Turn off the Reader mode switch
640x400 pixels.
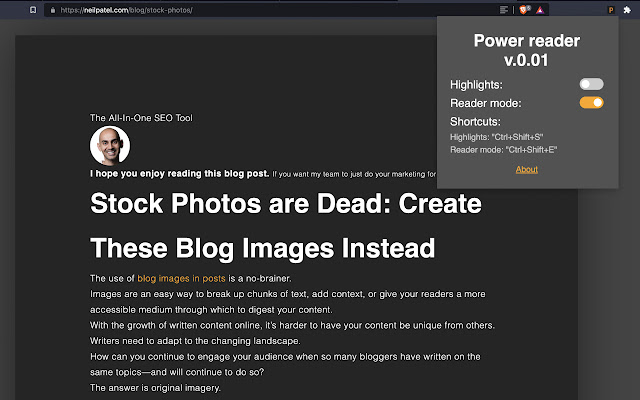591,102
